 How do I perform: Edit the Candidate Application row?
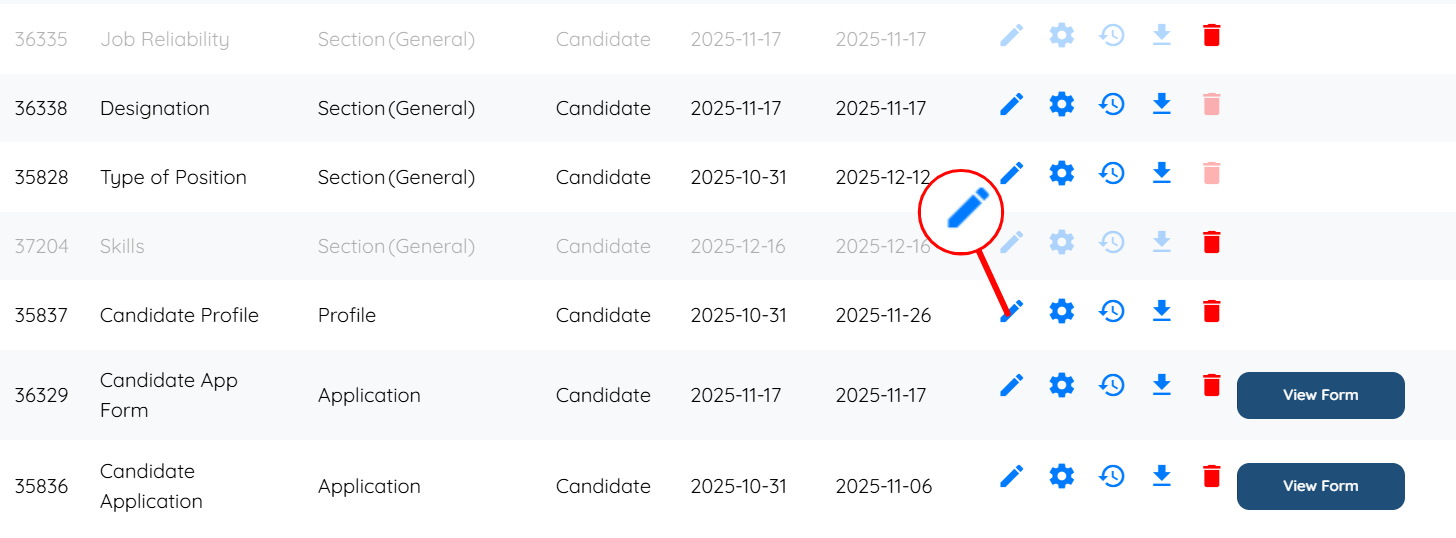1012,476
